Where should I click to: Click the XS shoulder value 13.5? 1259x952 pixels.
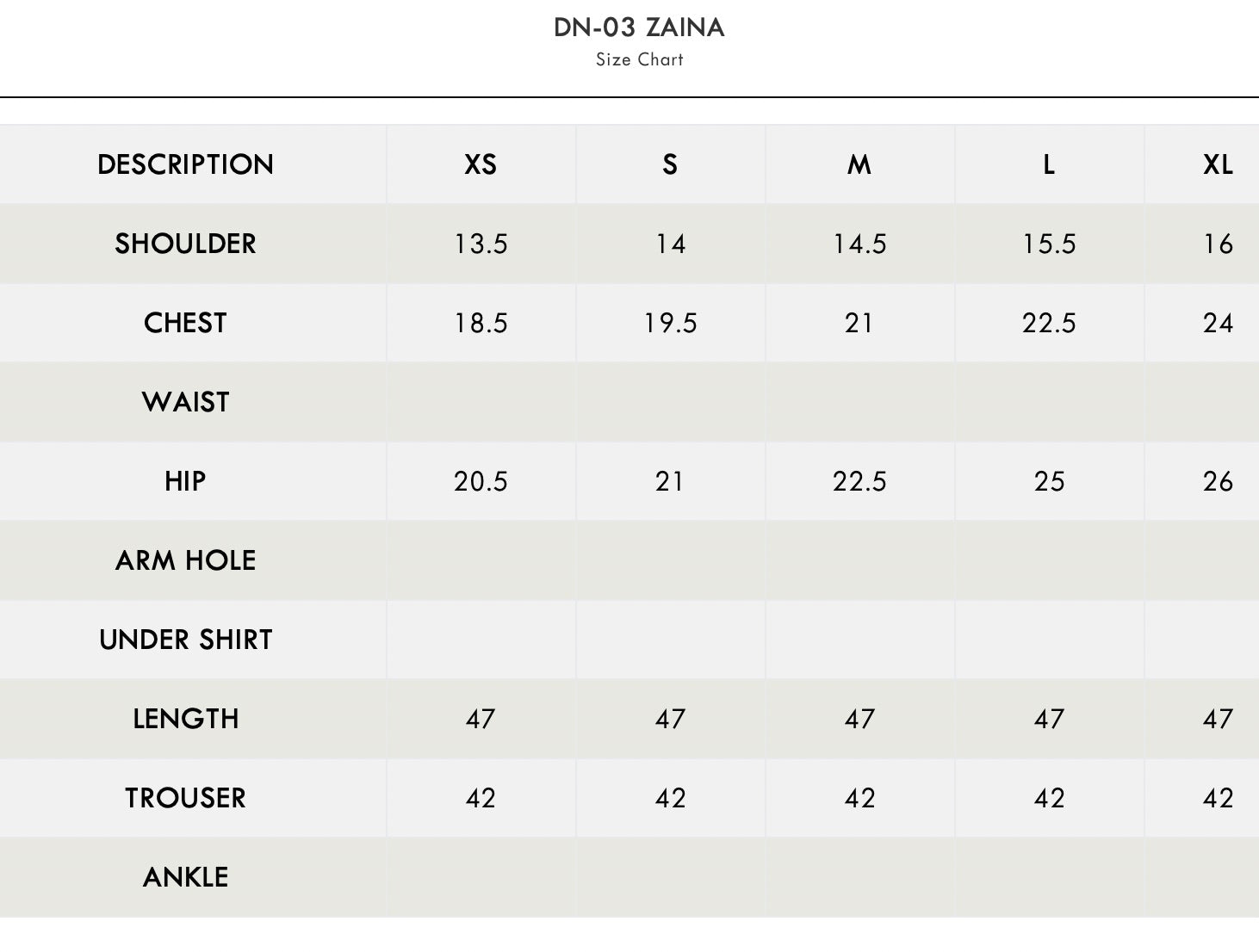(x=481, y=244)
